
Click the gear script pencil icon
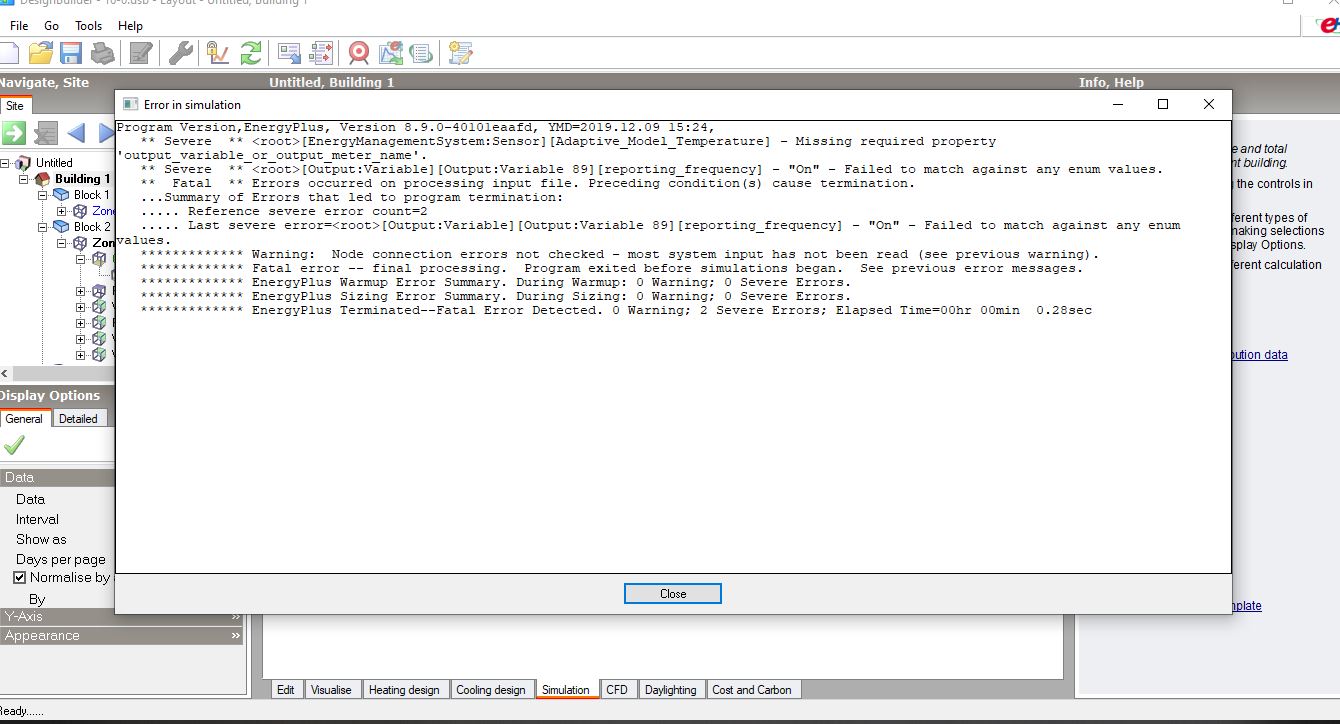[x=460, y=53]
